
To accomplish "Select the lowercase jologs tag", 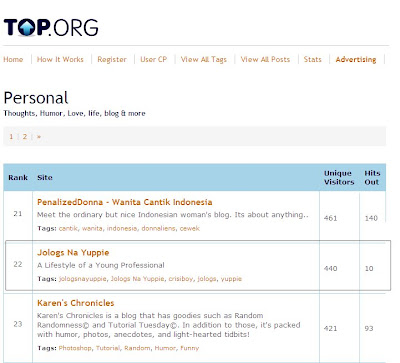I will coord(207,279).
